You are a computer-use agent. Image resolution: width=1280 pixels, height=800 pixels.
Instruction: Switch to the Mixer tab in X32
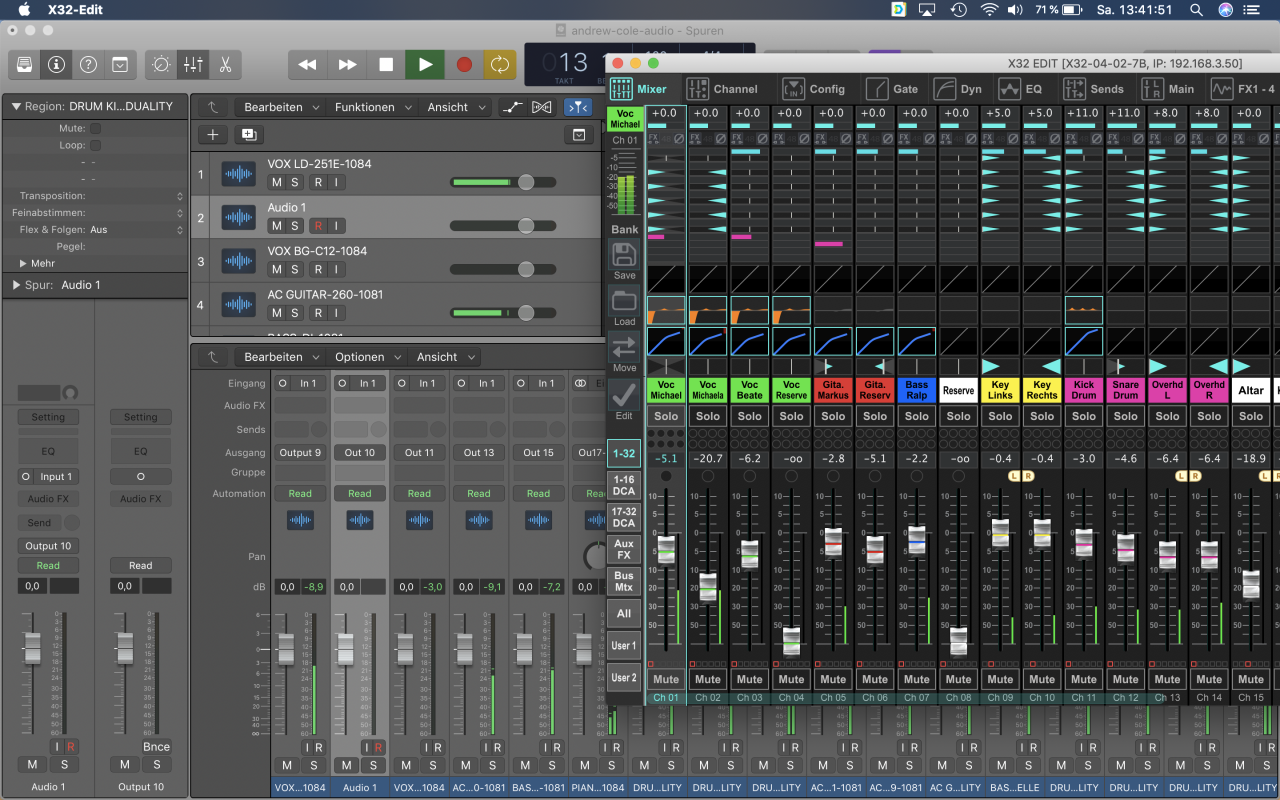(x=640, y=89)
